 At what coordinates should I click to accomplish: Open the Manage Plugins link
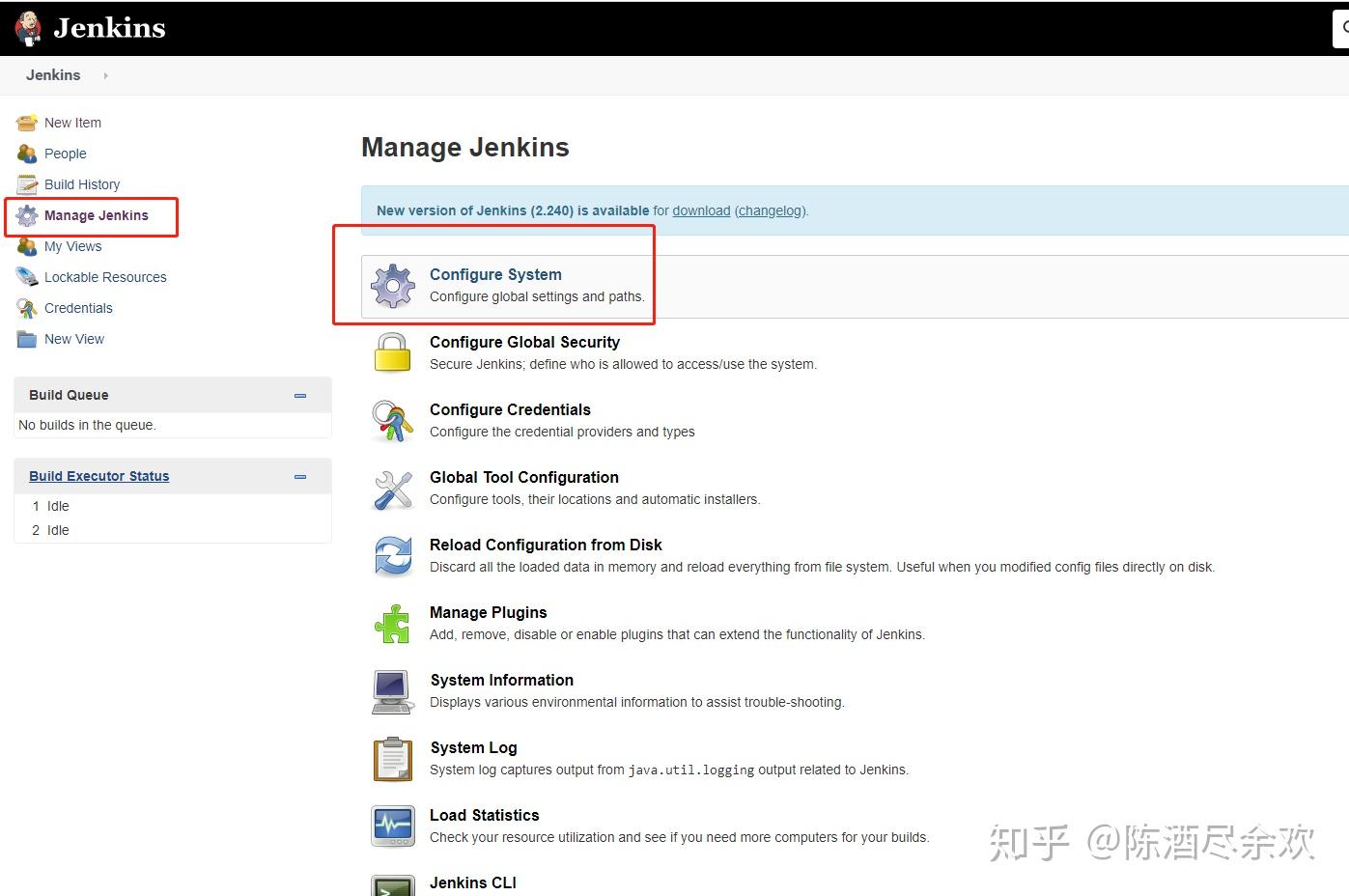coord(489,612)
